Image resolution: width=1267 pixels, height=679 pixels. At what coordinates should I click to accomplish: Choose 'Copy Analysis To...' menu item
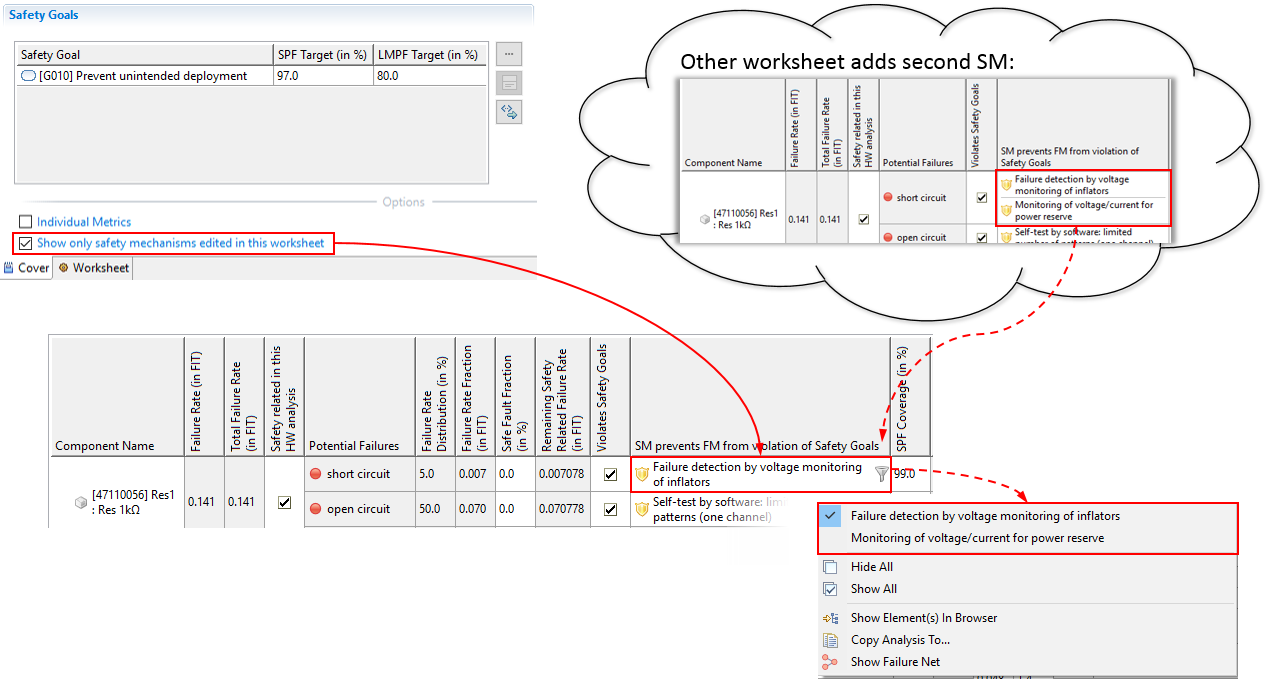pos(900,640)
